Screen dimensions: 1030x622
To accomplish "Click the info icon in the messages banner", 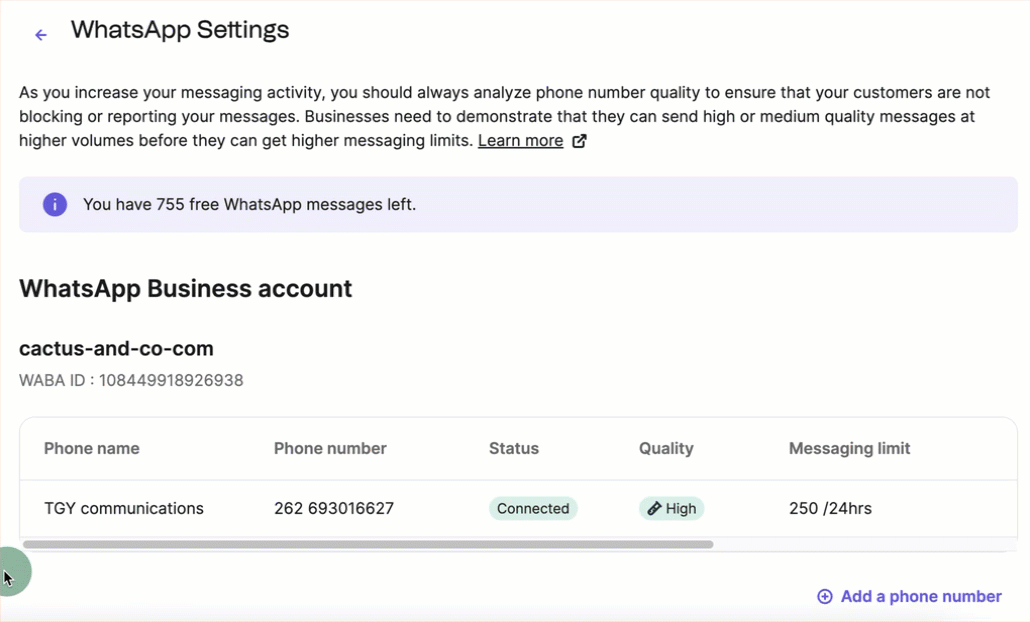I will pos(54,204).
